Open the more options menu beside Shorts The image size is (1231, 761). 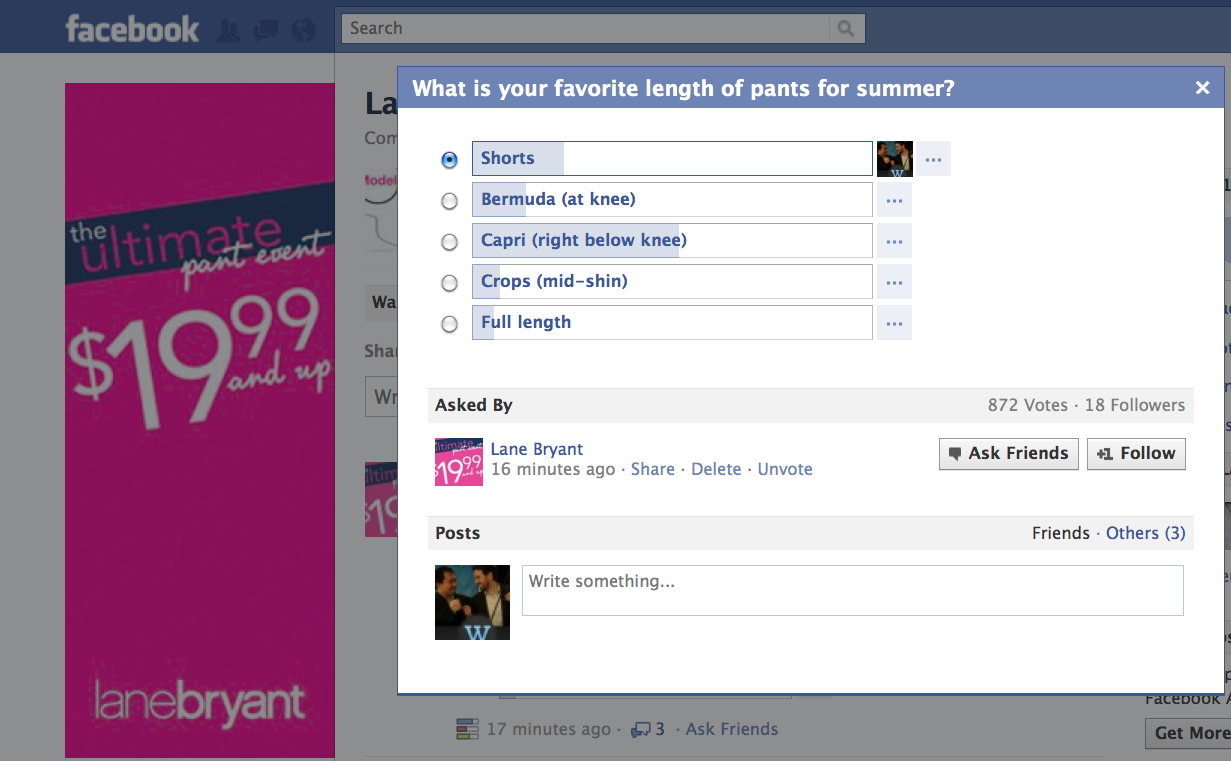point(933,159)
